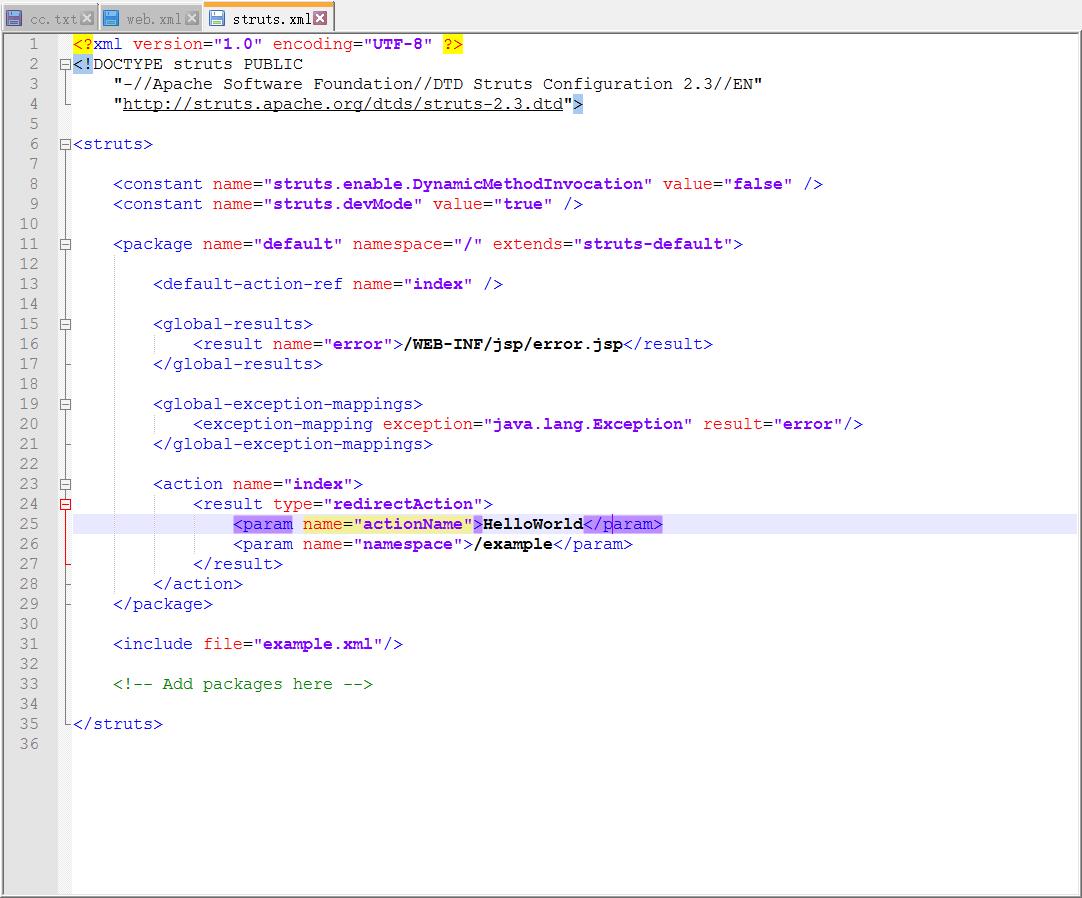Click the HelloWorld text on line 25
1082x898 pixels.
533,525
